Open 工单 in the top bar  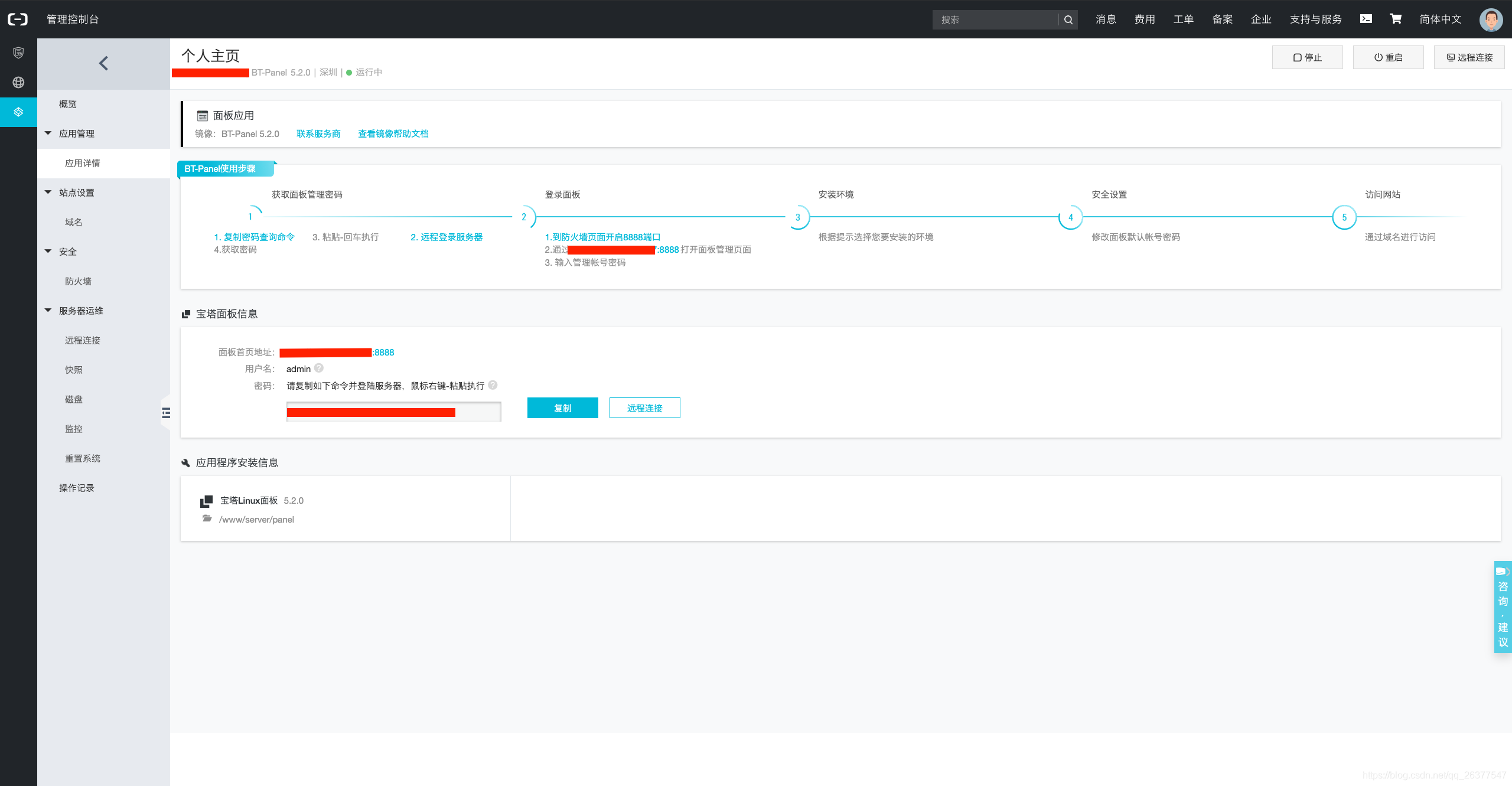[1183, 19]
